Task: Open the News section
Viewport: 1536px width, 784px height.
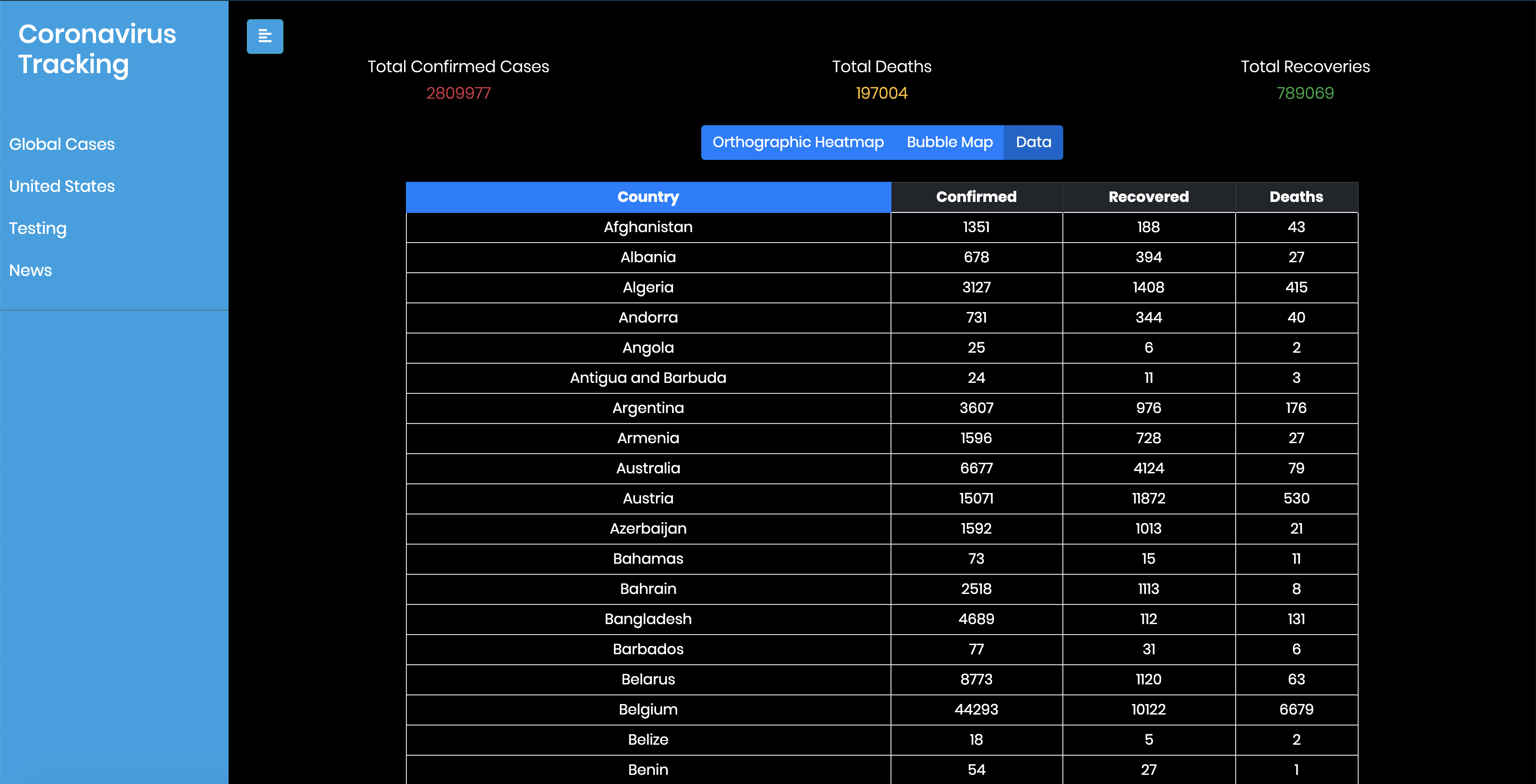Action: 31,270
